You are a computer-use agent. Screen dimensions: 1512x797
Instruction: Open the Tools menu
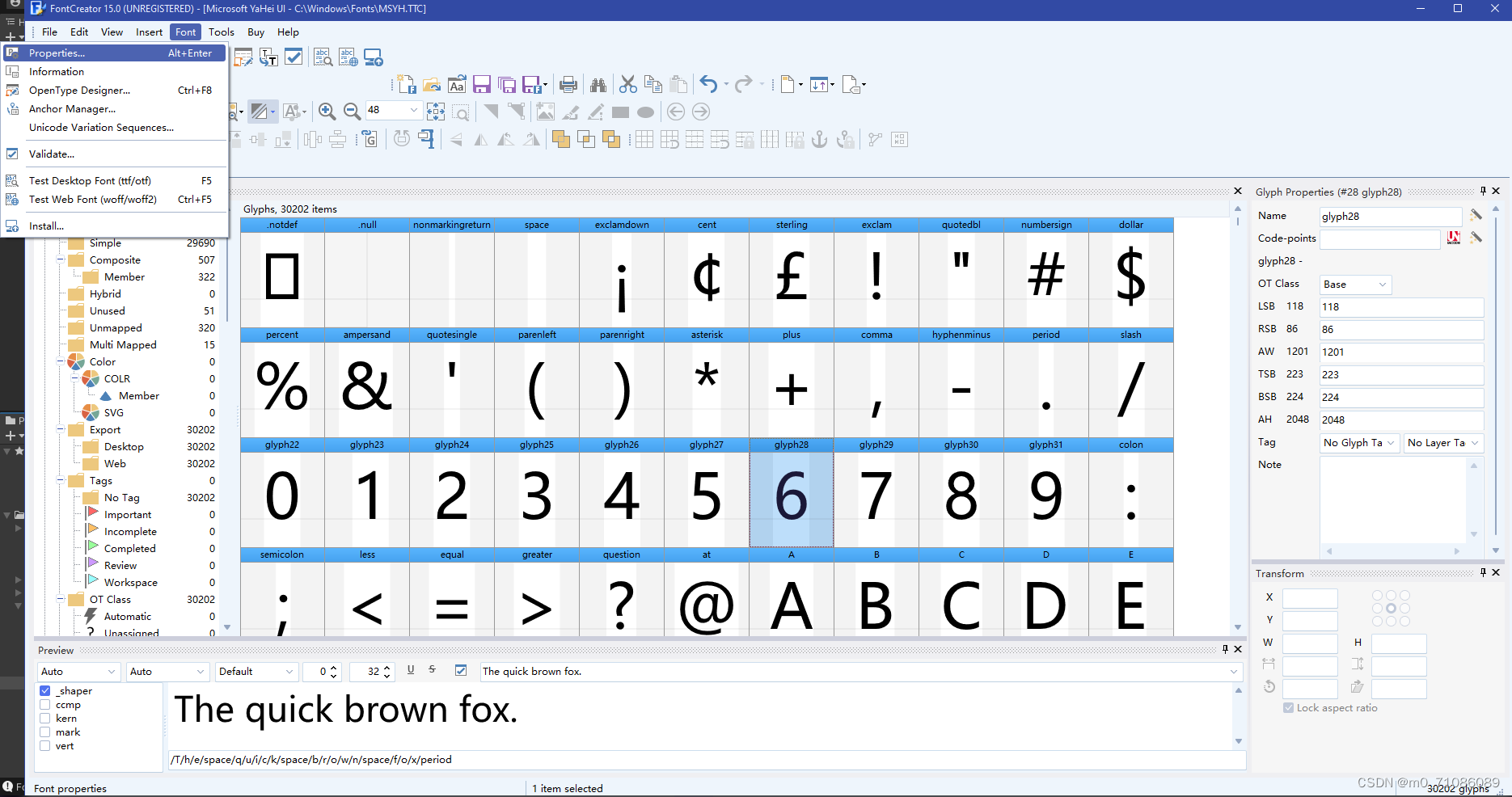[x=221, y=32]
